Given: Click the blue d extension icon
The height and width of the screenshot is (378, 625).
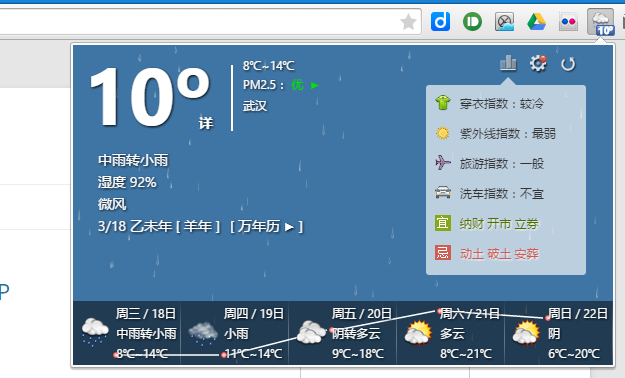Looking at the screenshot, I should pos(440,22).
